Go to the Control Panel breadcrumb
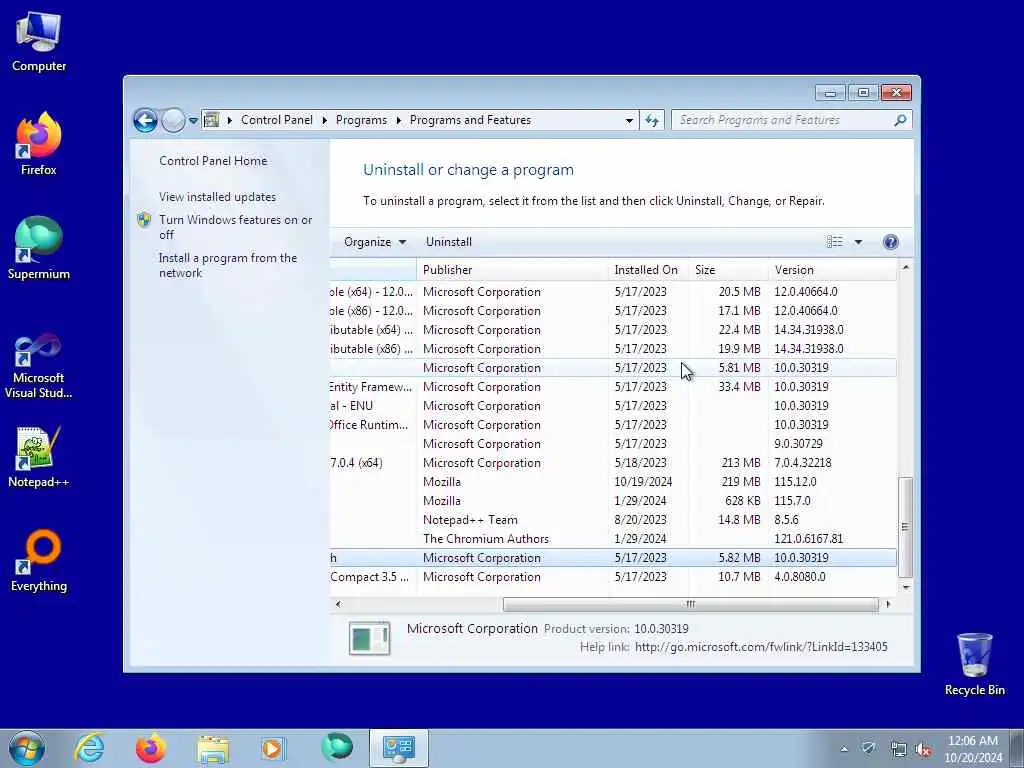This screenshot has width=1024, height=768. tap(277, 120)
